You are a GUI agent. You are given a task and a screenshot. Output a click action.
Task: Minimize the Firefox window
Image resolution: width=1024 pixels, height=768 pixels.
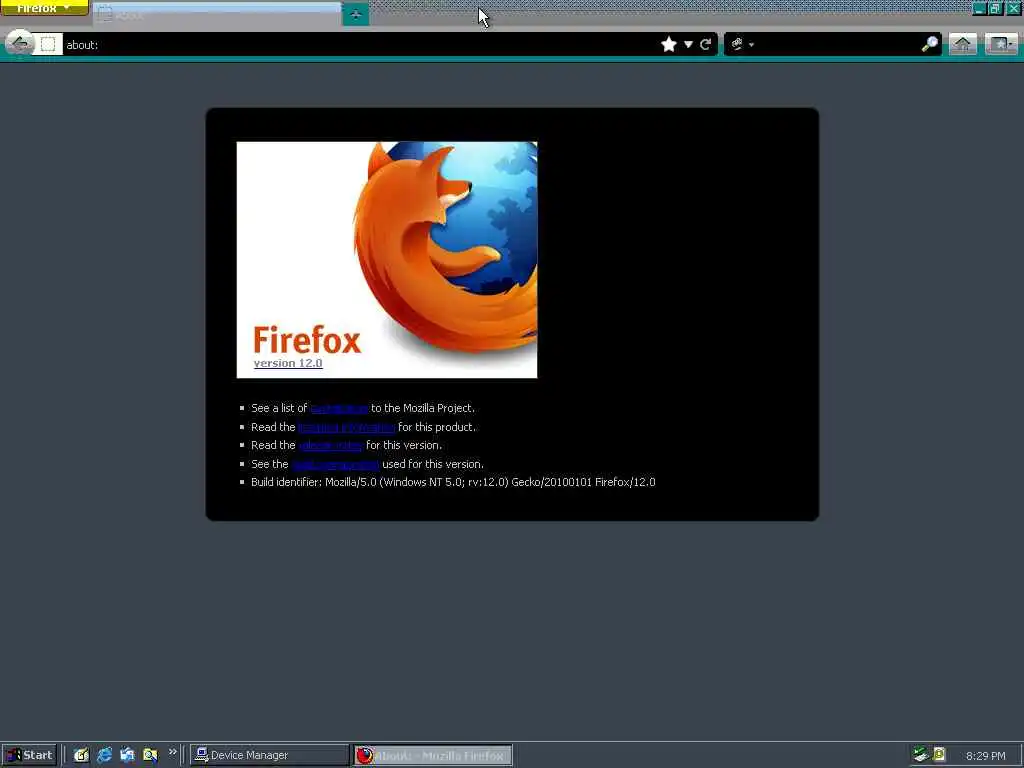(978, 8)
